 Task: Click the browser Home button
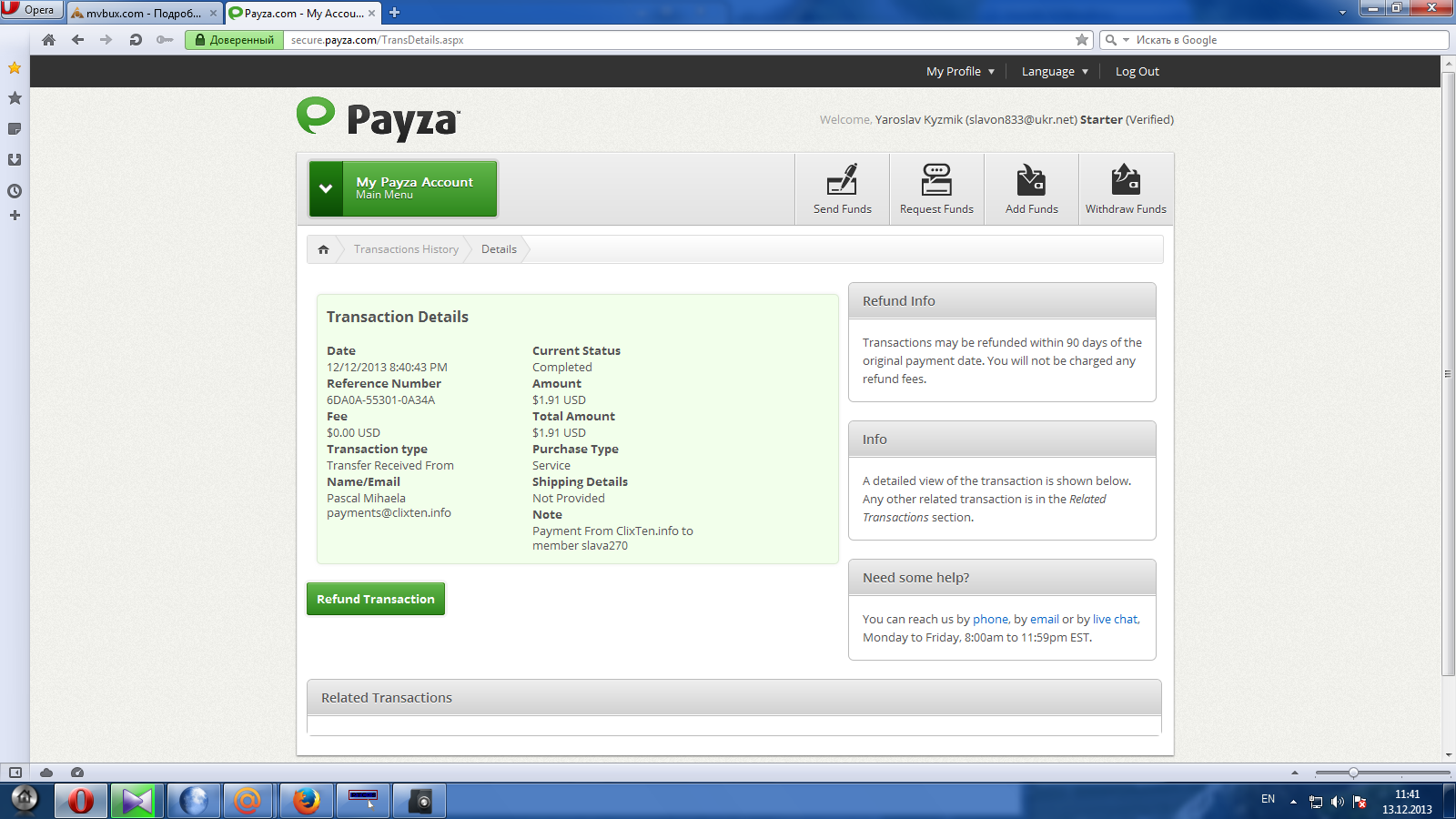(49, 40)
